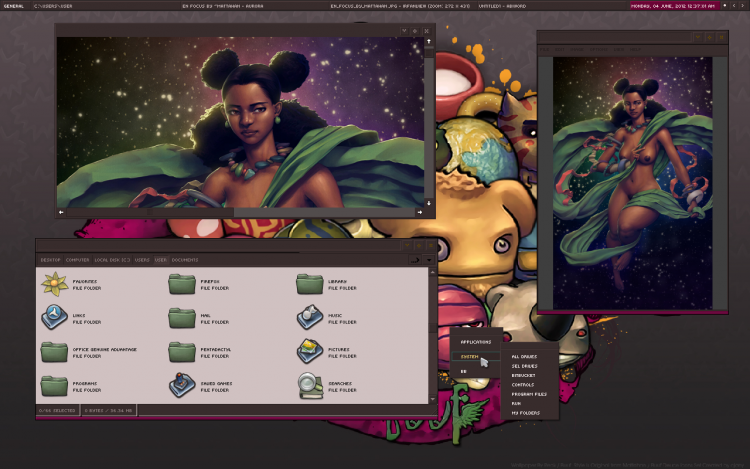Select the Run submenu entry

click(x=516, y=403)
